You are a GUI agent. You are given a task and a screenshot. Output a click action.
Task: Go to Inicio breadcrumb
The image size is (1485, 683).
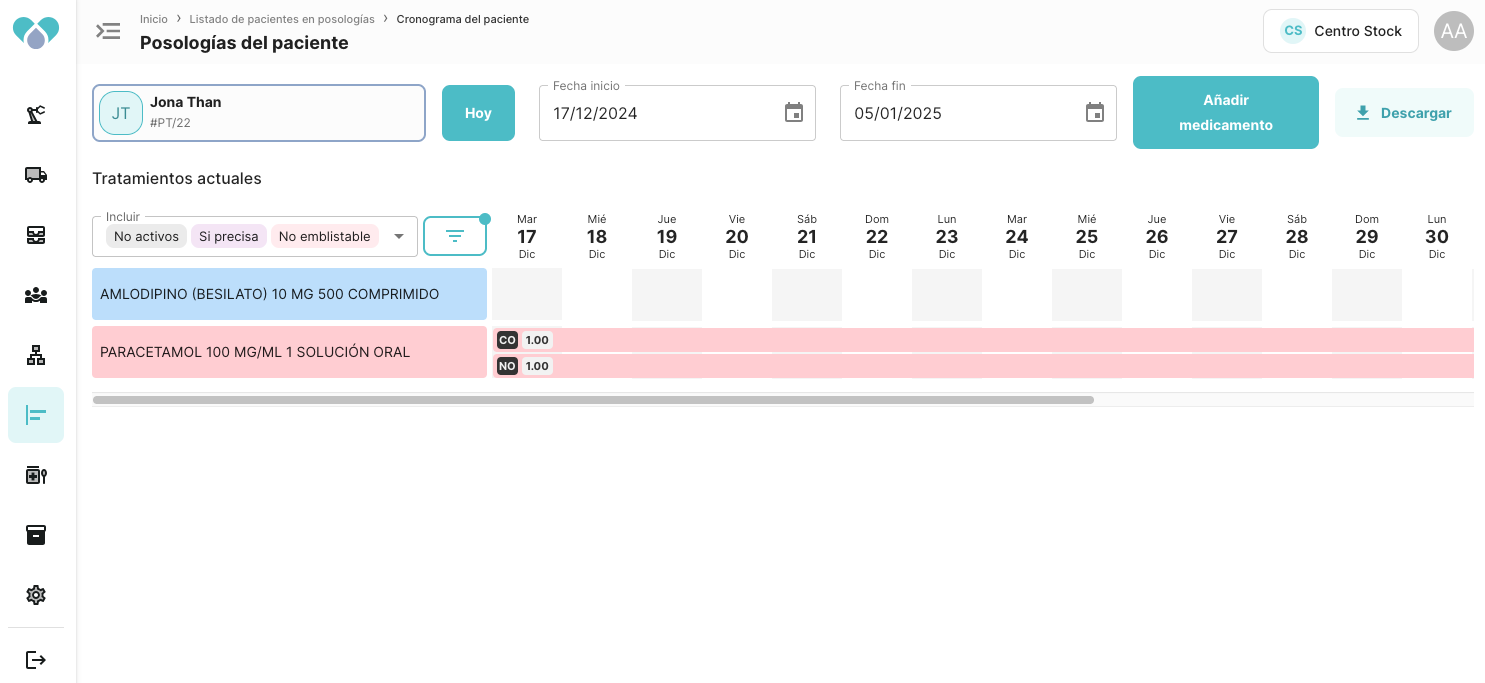click(x=154, y=19)
